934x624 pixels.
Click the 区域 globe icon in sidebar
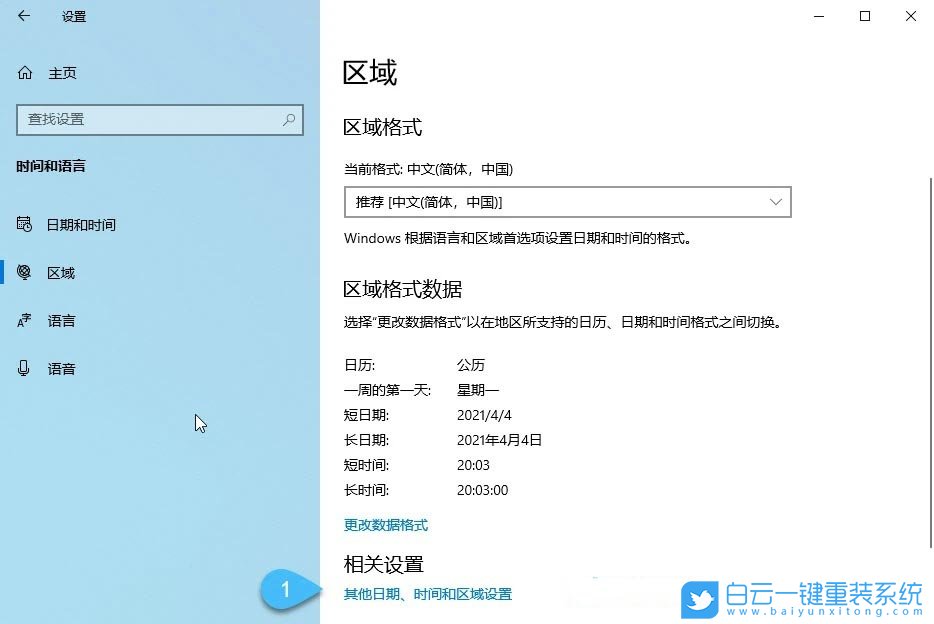click(x=24, y=272)
